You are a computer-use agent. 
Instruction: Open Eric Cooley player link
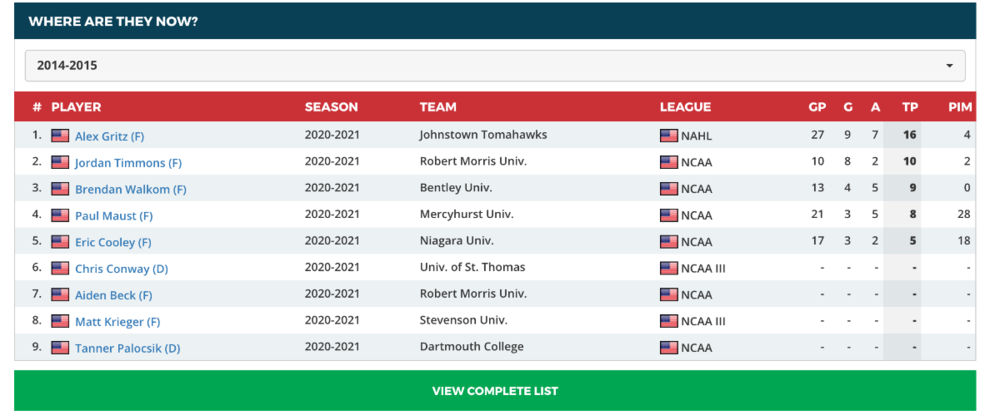coord(113,242)
